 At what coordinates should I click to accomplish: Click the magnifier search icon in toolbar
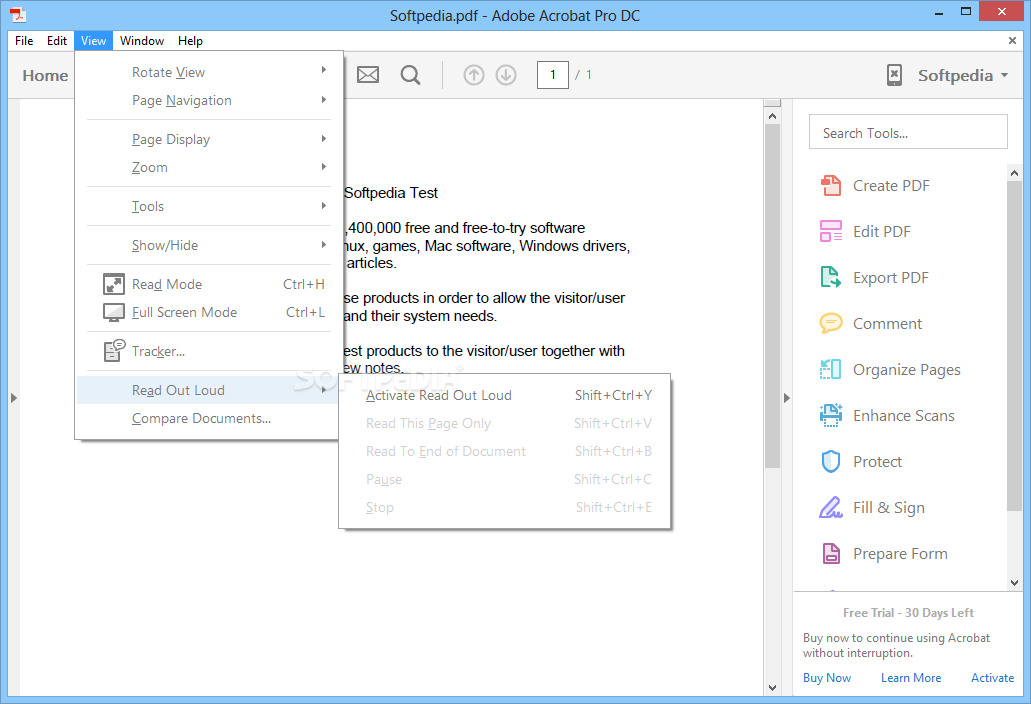click(410, 75)
